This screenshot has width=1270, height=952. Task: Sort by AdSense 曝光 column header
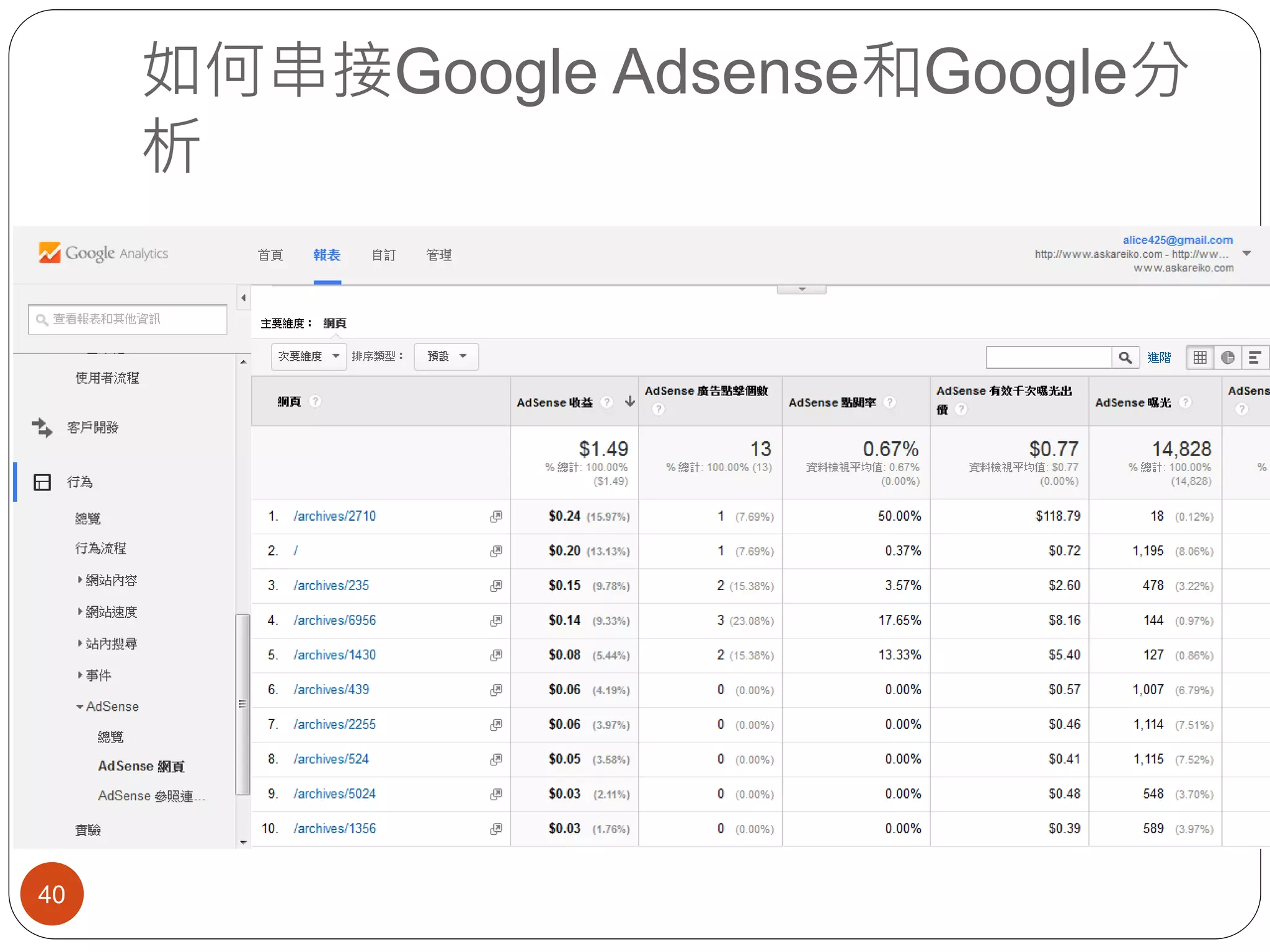[1133, 402]
